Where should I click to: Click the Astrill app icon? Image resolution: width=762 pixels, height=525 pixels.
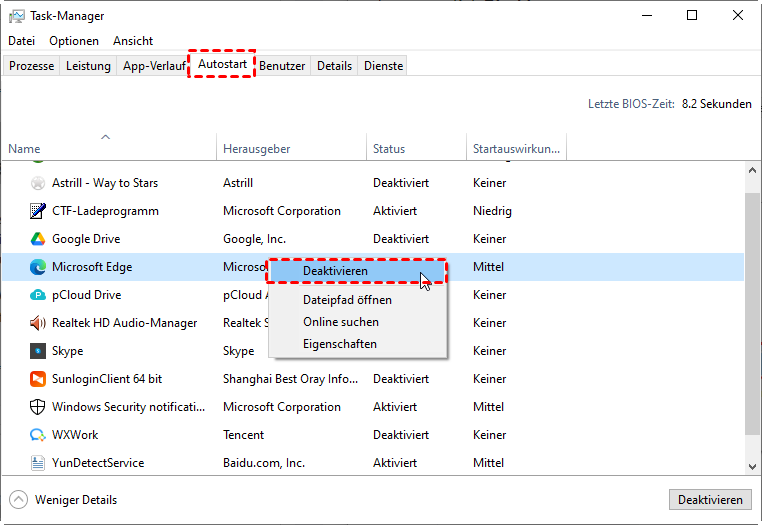coord(37,183)
